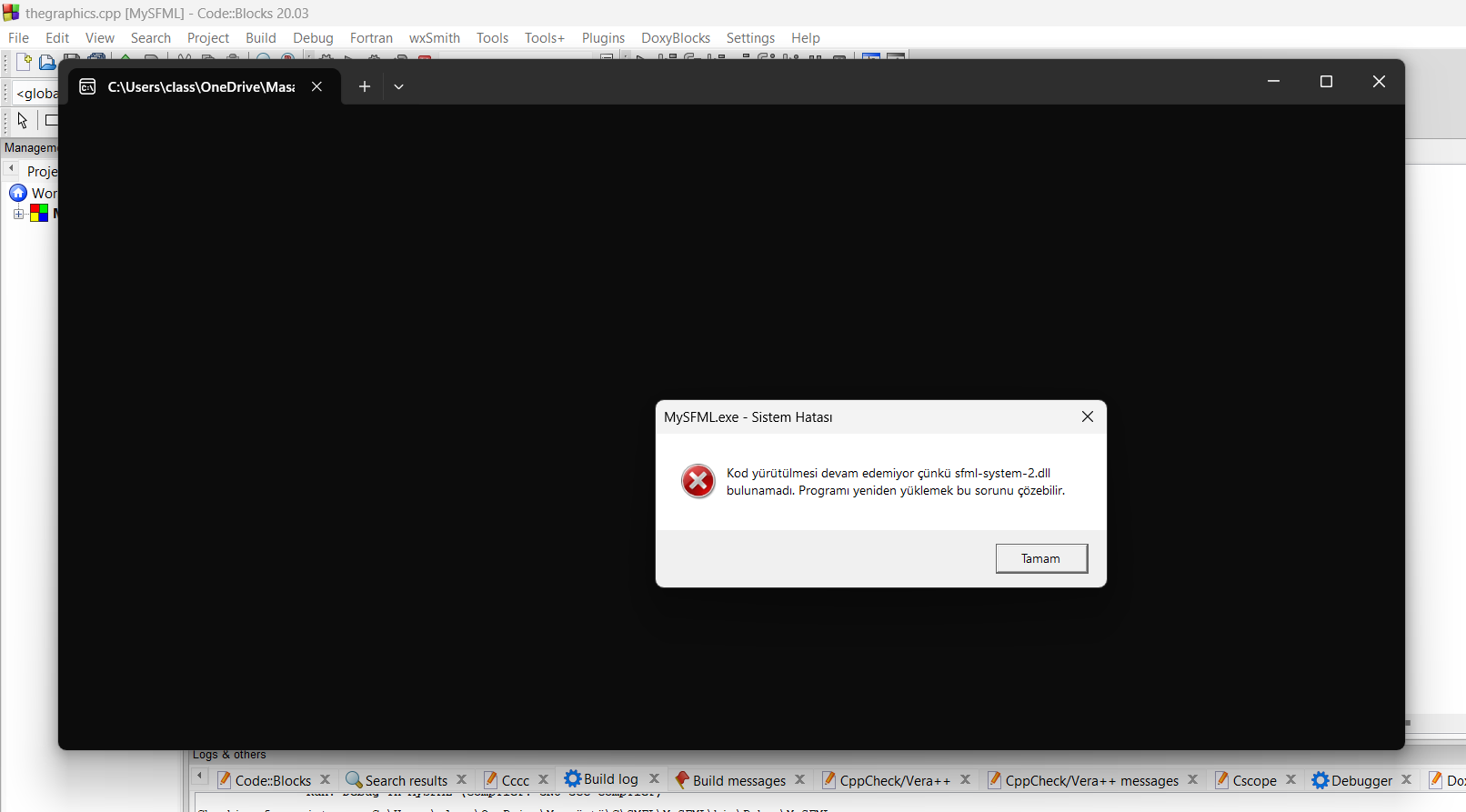Switch to the Search results tab
The image size is (1466, 812).
(407, 780)
